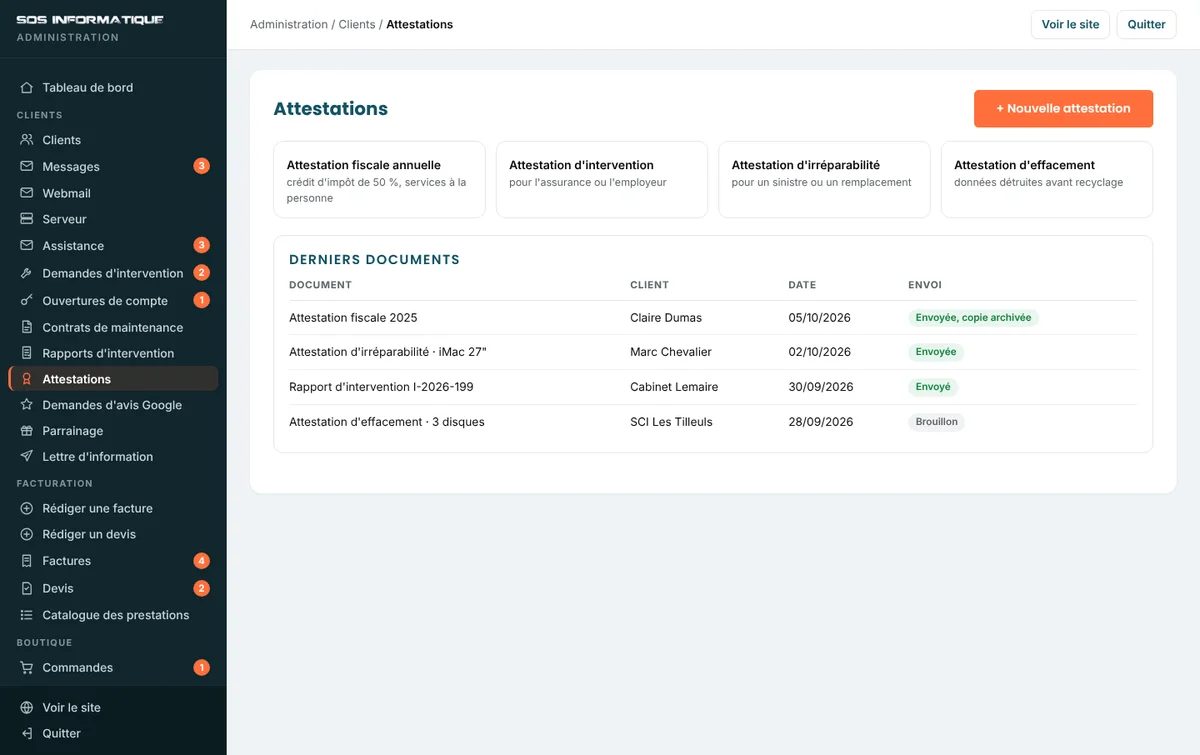Click the Devis document icon
The height and width of the screenshot is (755, 1200).
click(27, 588)
